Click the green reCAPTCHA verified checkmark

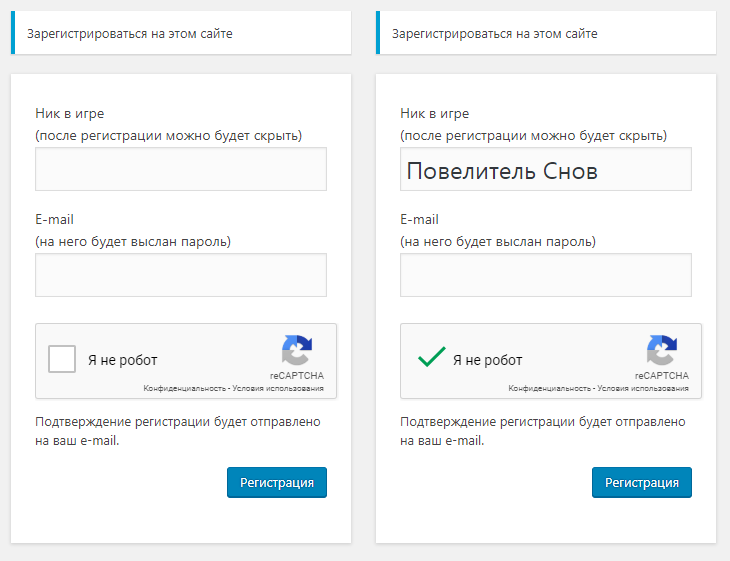click(x=432, y=357)
